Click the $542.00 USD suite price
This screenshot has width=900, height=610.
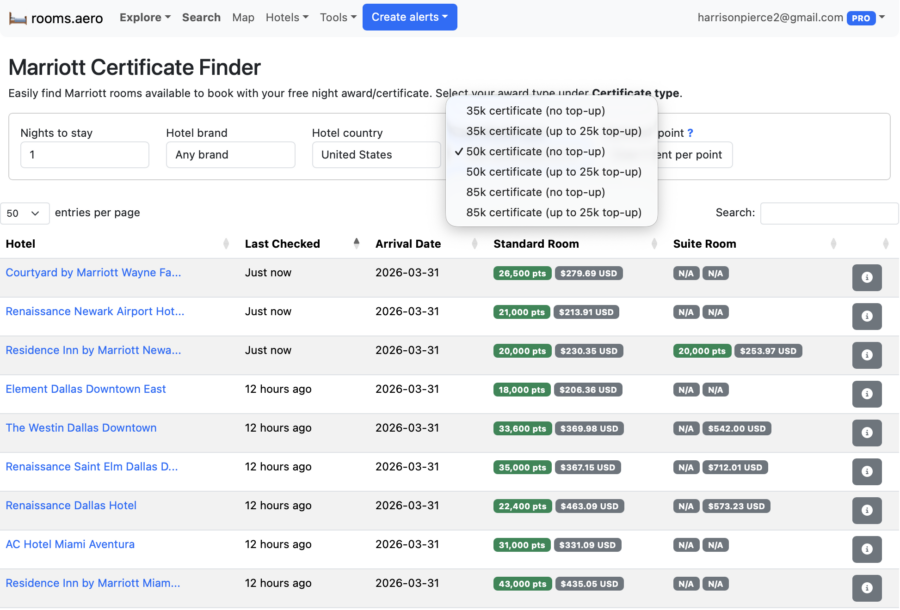pyautogui.click(x=737, y=429)
